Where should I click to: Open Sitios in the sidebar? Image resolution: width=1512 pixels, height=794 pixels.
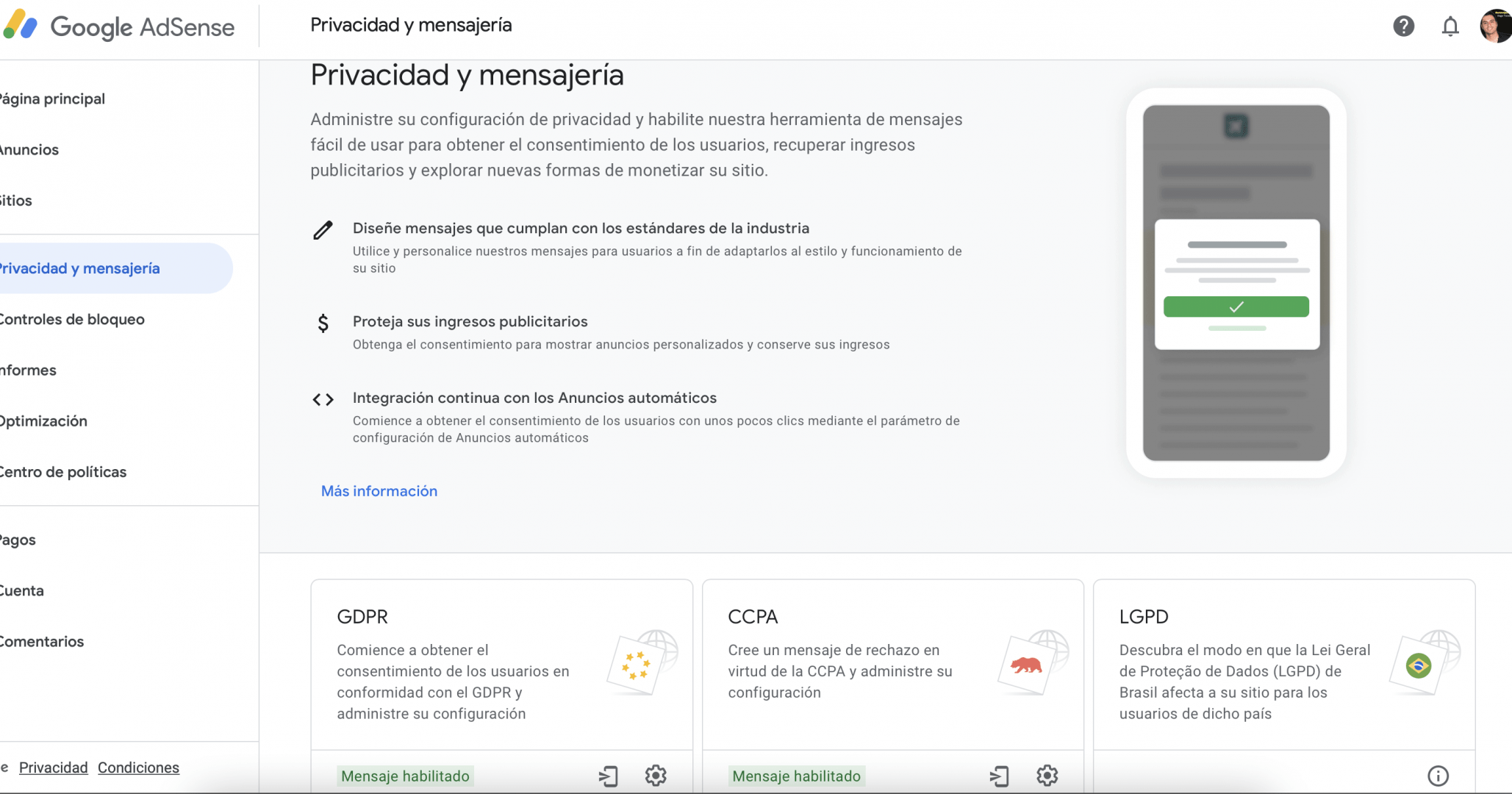(15, 200)
